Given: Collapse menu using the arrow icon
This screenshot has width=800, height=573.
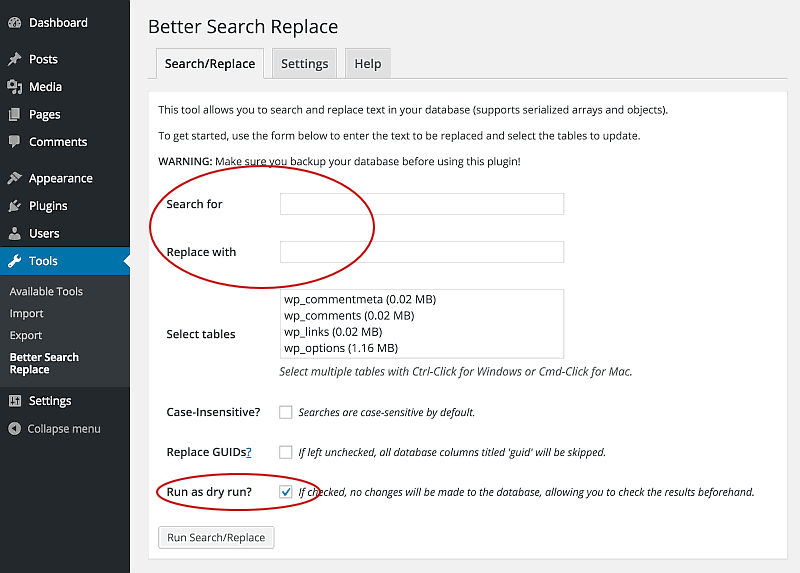Looking at the screenshot, I should click(14, 429).
